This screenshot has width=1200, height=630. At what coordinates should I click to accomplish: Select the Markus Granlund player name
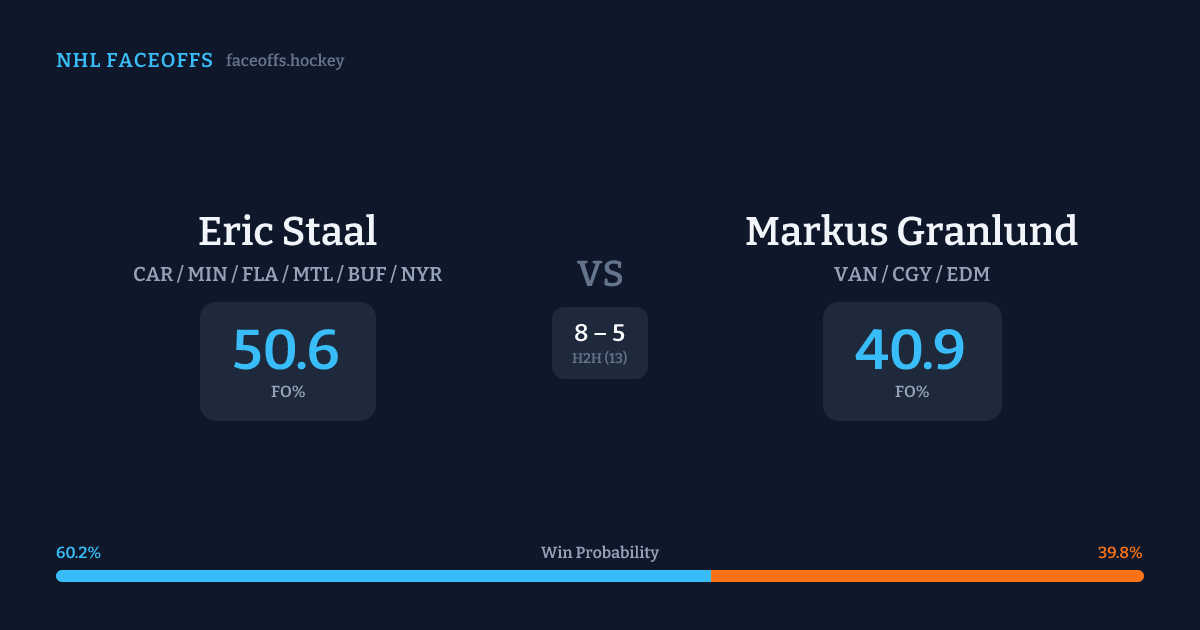coord(911,231)
